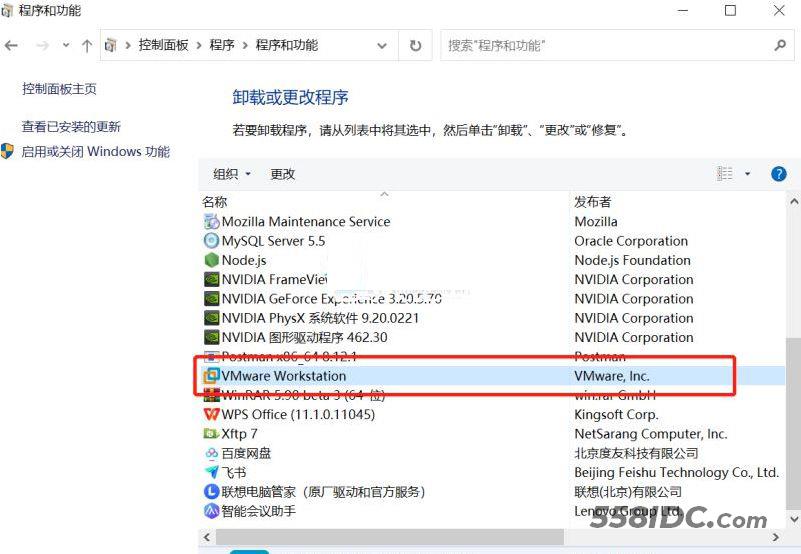Click the 智能会议助手 icon
The image size is (801, 554).
(211, 511)
